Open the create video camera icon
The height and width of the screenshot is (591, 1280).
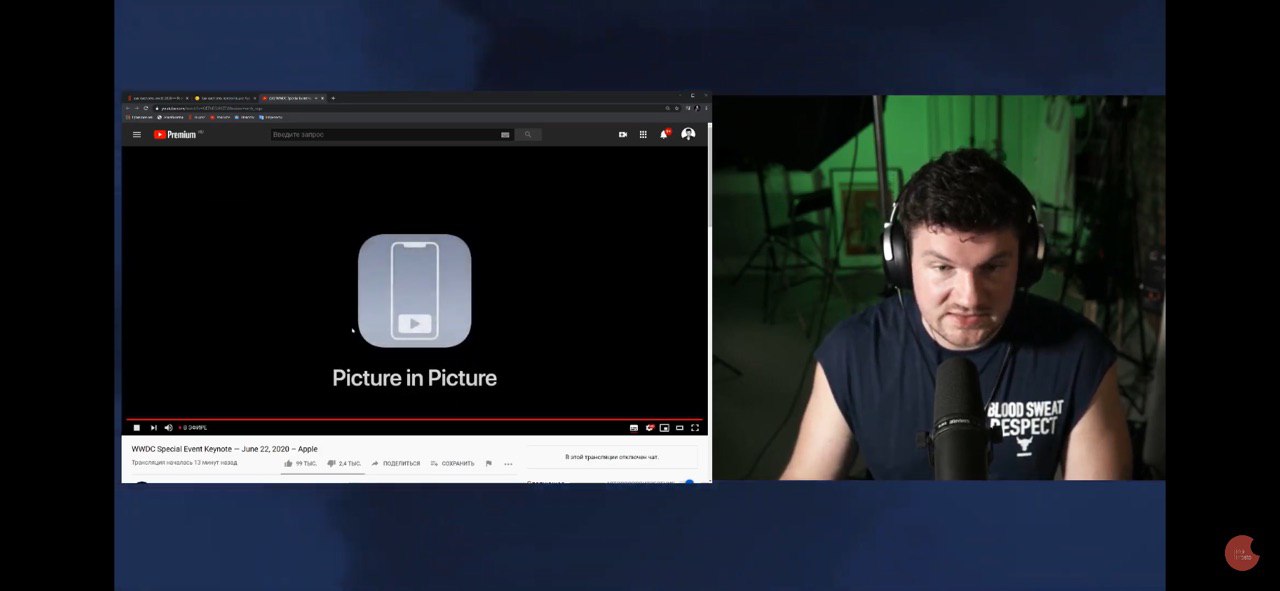(x=623, y=134)
